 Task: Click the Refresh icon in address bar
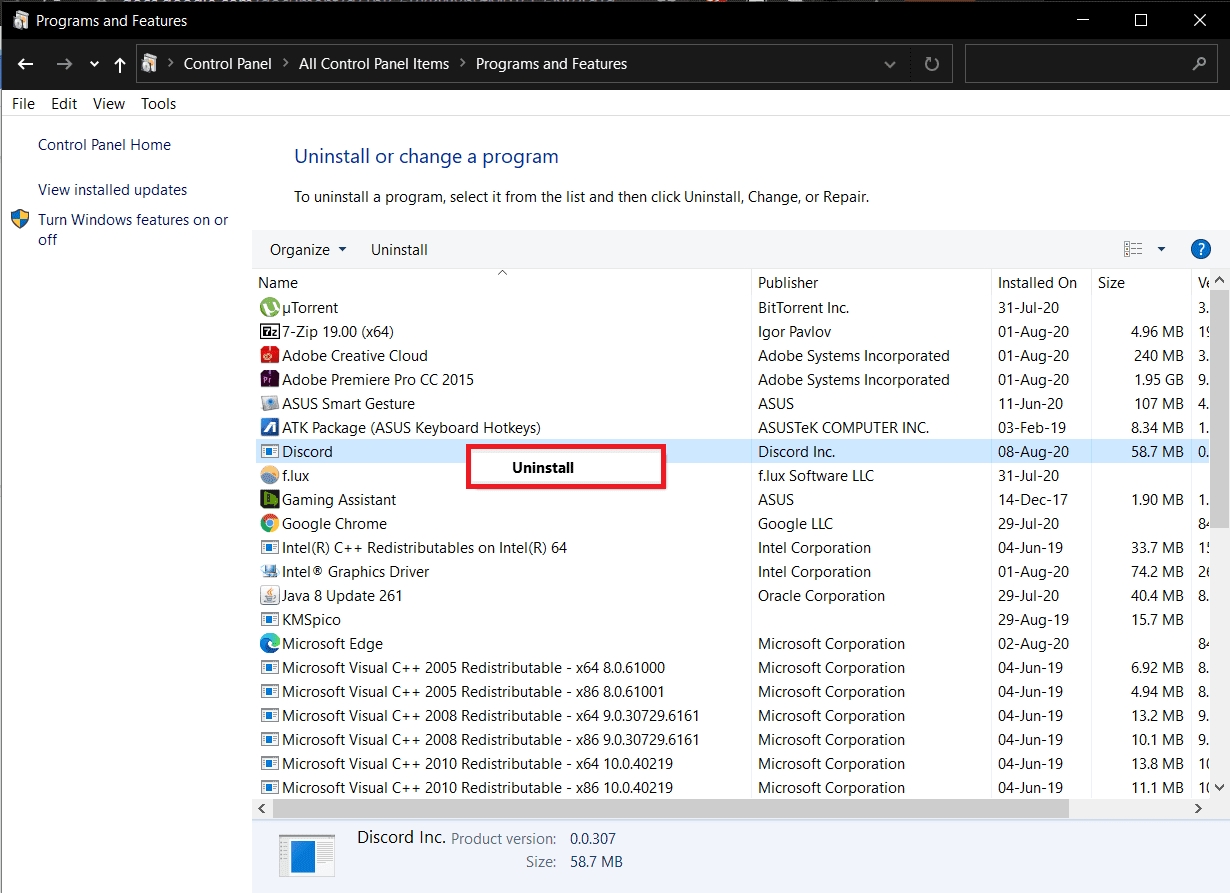[931, 64]
